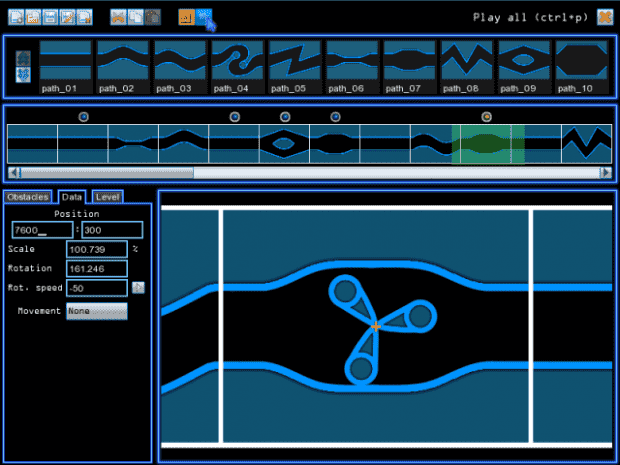This screenshot has height=465, width=620.
Task: Click the first orange icon in edit group
Action: (118, 17)
